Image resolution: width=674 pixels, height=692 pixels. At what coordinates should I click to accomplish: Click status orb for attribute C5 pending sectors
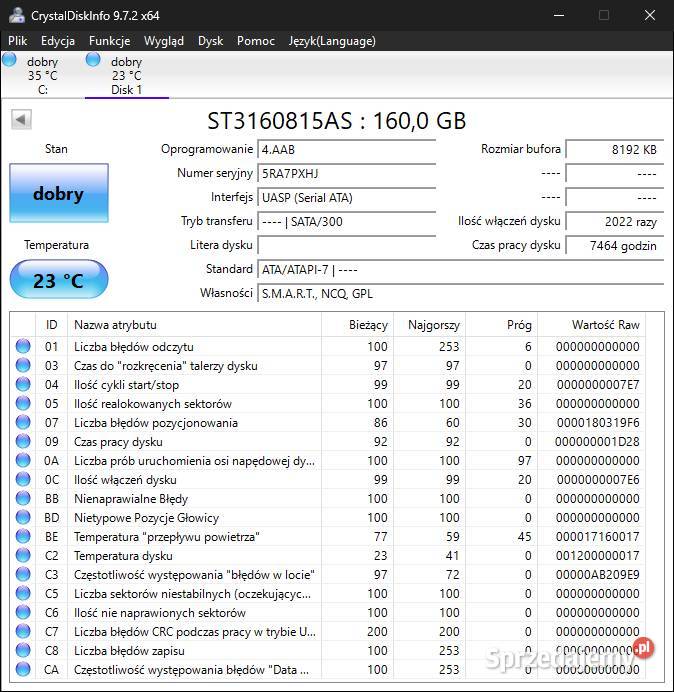point(23,594)
